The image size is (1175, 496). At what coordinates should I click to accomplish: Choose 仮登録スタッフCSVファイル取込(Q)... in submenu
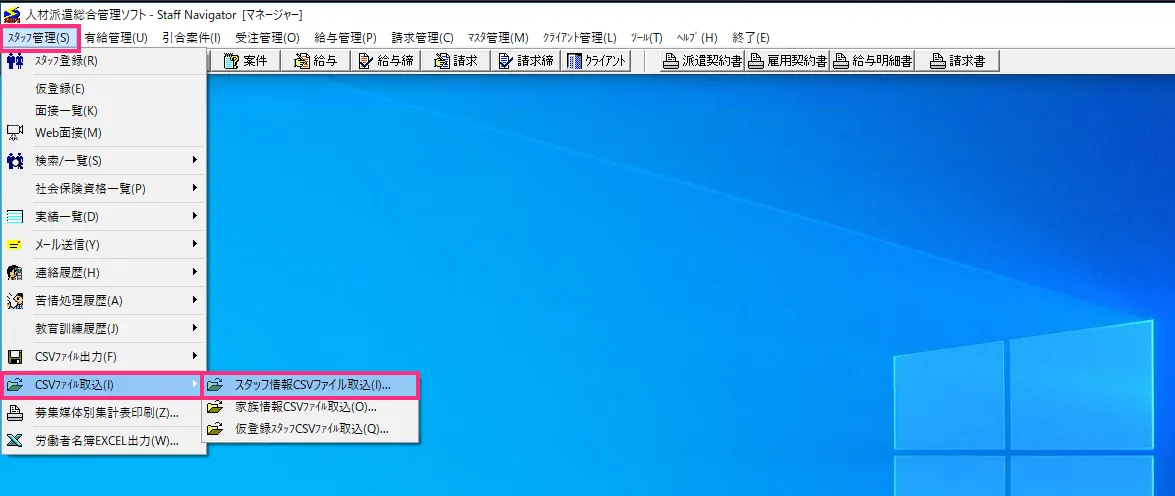[309, 429]
